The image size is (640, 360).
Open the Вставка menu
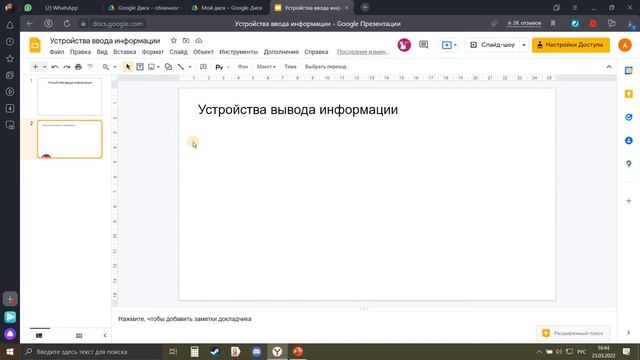pos(124,52)
